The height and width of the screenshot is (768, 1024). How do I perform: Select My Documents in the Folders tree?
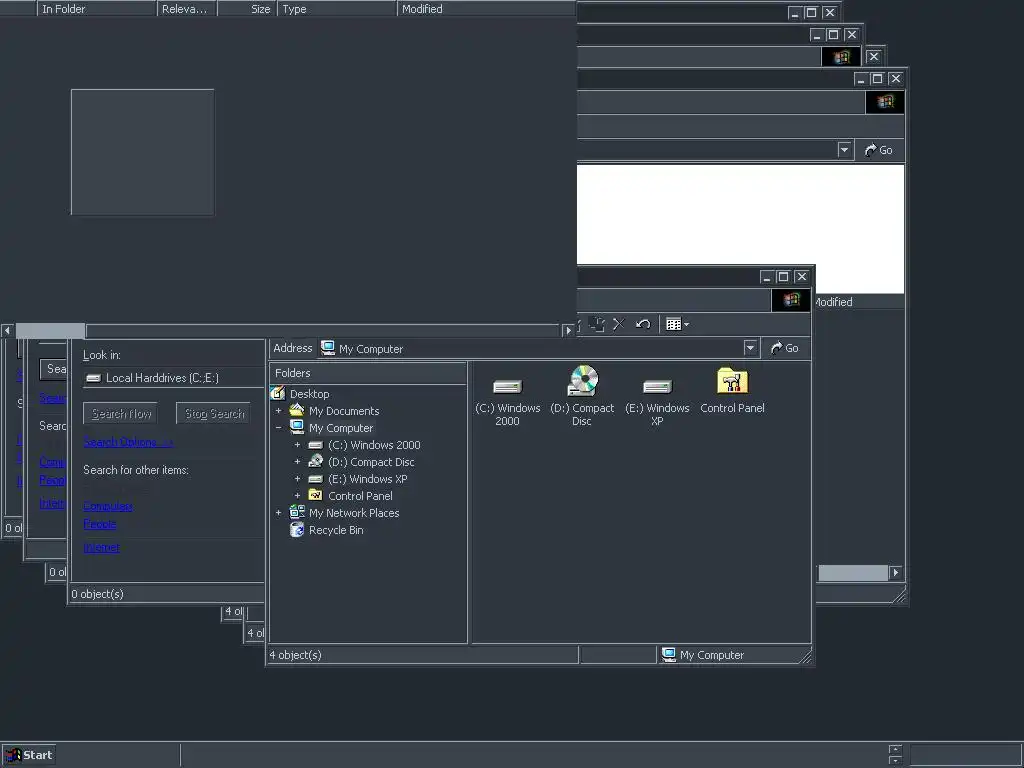click(344, 411)
